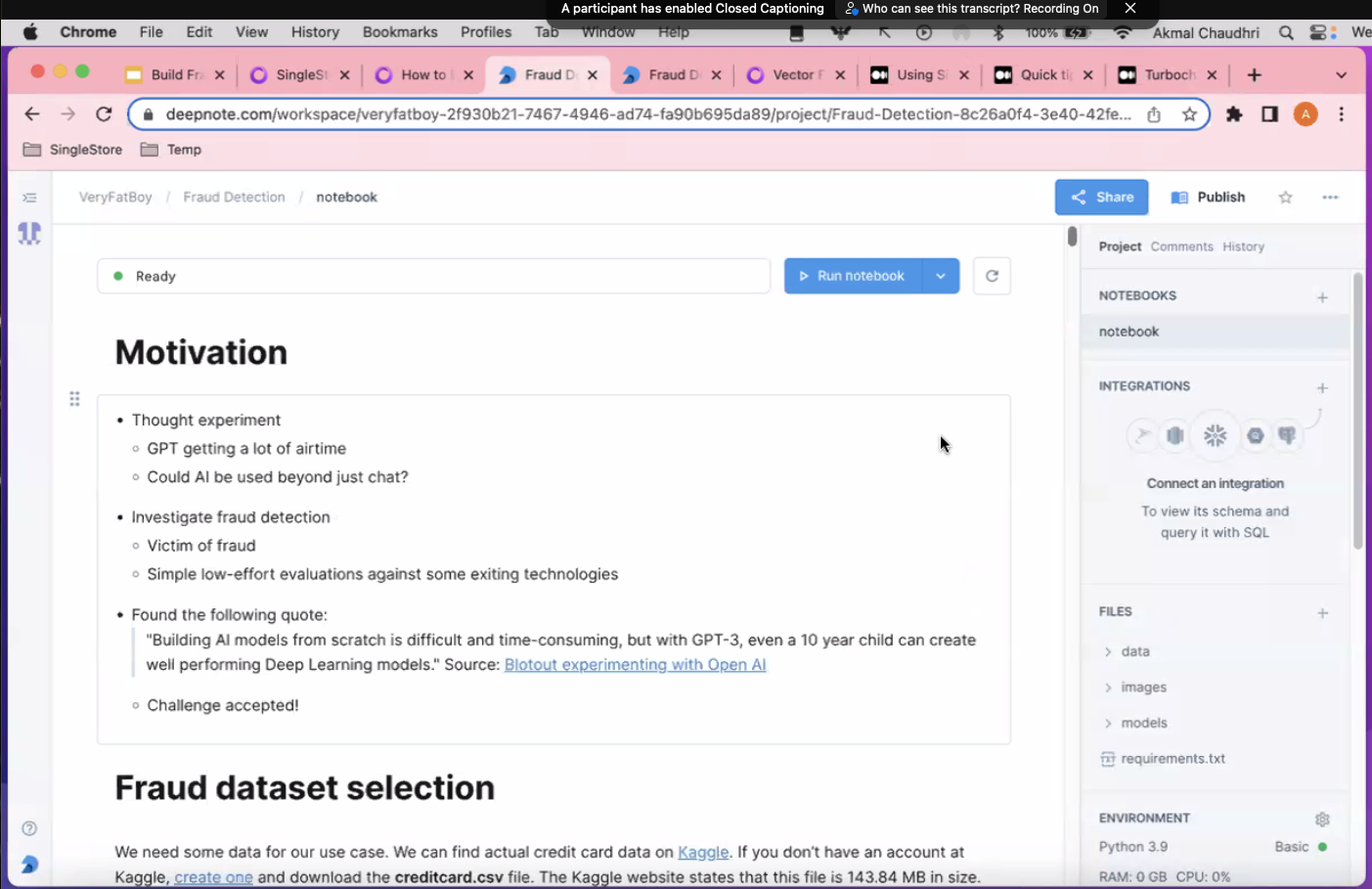The width and height of the screenshot is (1372, 889).
Task: Open environment settings gear icon
Action: [x=1322, y=819]
